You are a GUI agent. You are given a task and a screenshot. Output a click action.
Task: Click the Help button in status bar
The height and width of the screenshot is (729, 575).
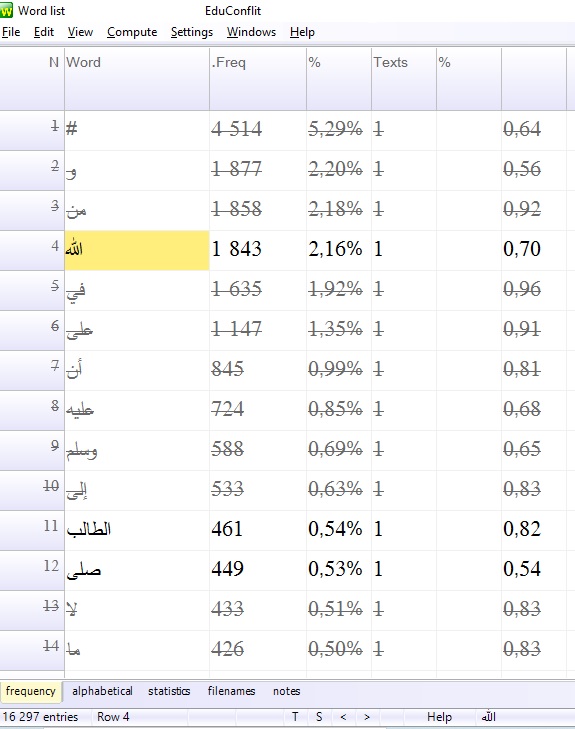[439, 716]
